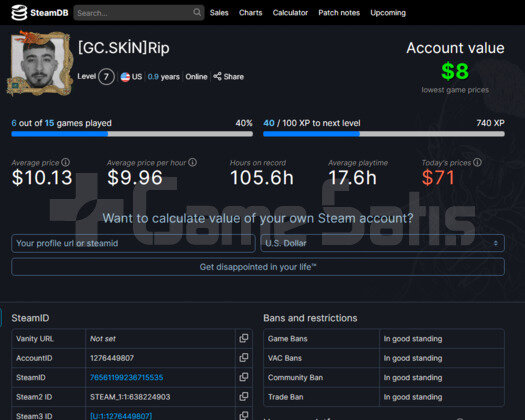Click the 105.6h hours on record
Screen dimensions: 525x420
point(262,178)
